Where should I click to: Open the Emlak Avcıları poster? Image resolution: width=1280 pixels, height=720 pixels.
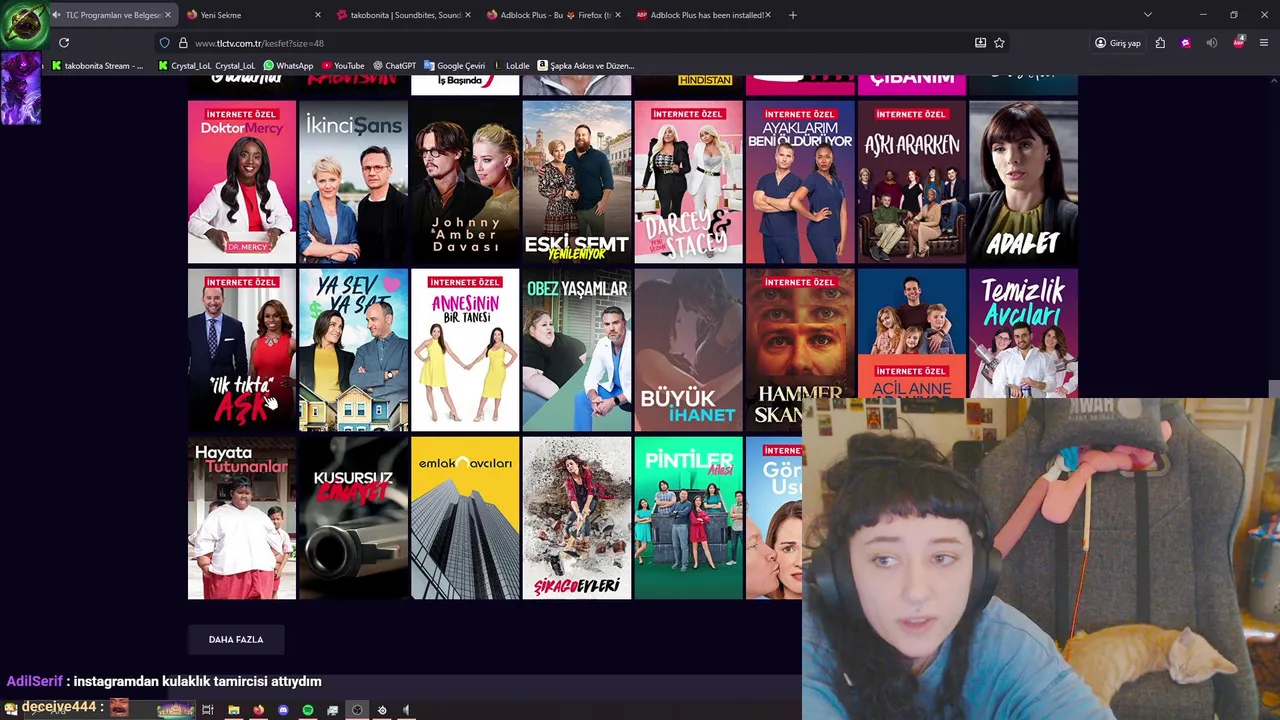[x=465, y=518]
